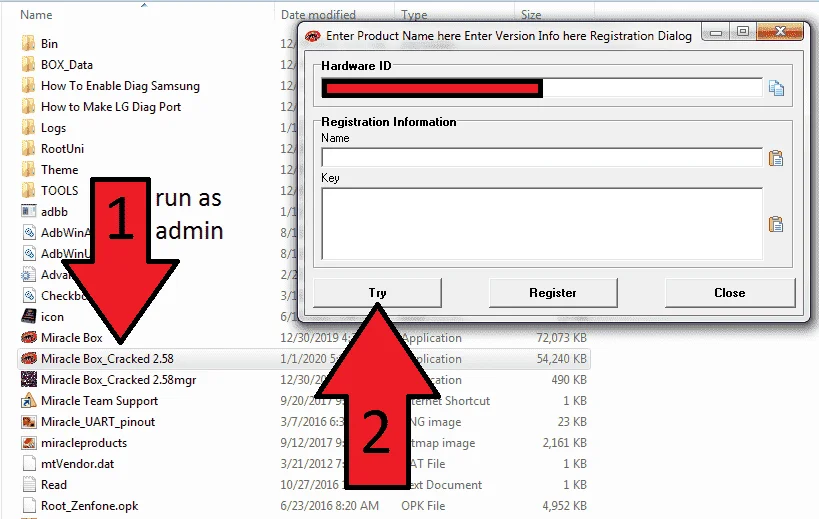Click the 72,073 KB size cell
Screen dimensions: 819x519
pos(561,338)
